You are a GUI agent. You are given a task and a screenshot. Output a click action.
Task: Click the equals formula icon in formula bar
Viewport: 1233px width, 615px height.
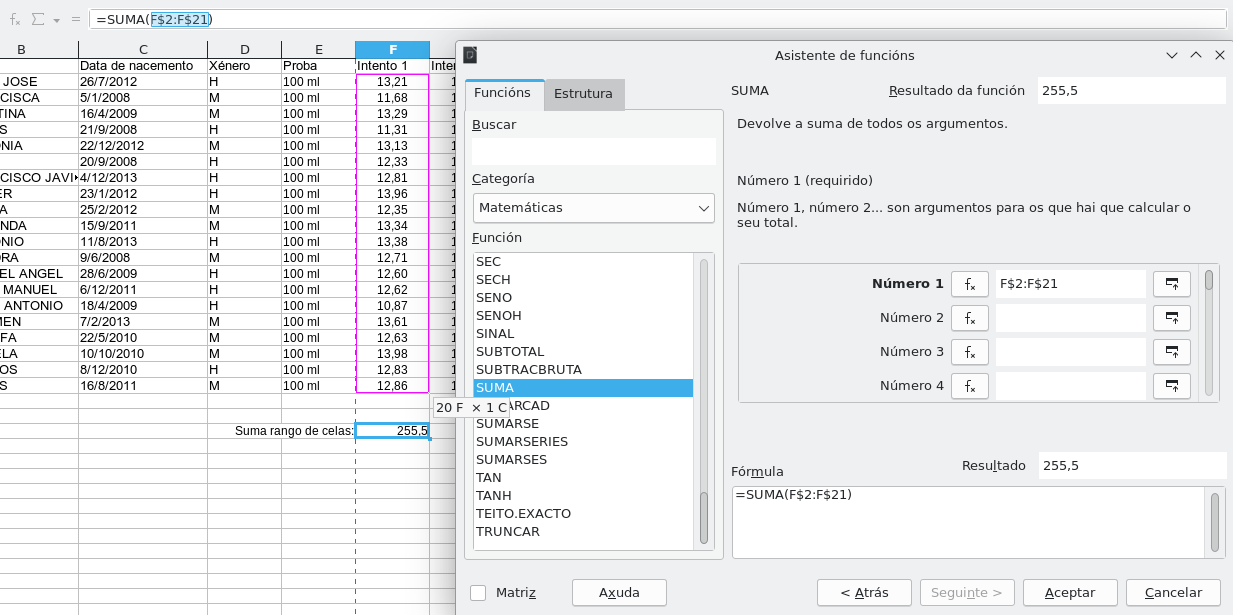tap(76, 19)
